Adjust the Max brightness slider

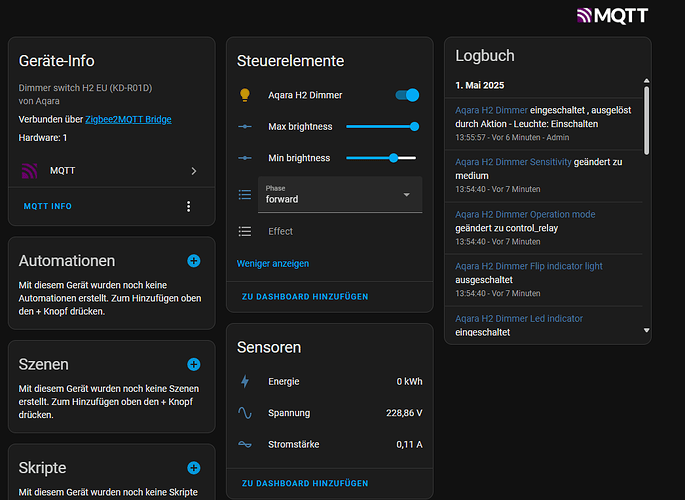point(382,127)
